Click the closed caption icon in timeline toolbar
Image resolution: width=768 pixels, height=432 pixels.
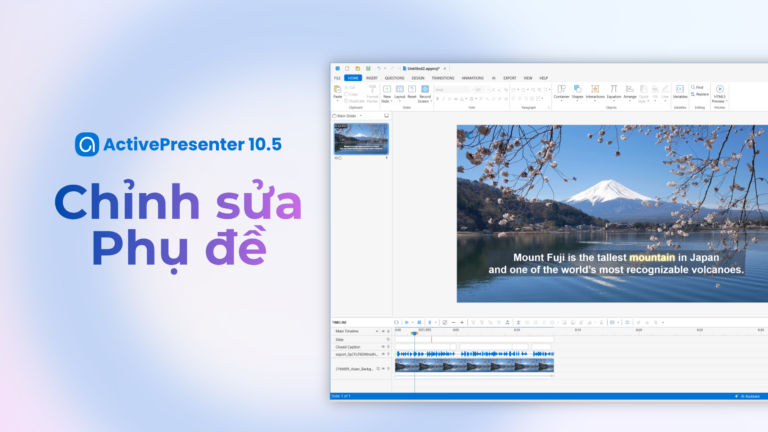[x=612, y=322]
